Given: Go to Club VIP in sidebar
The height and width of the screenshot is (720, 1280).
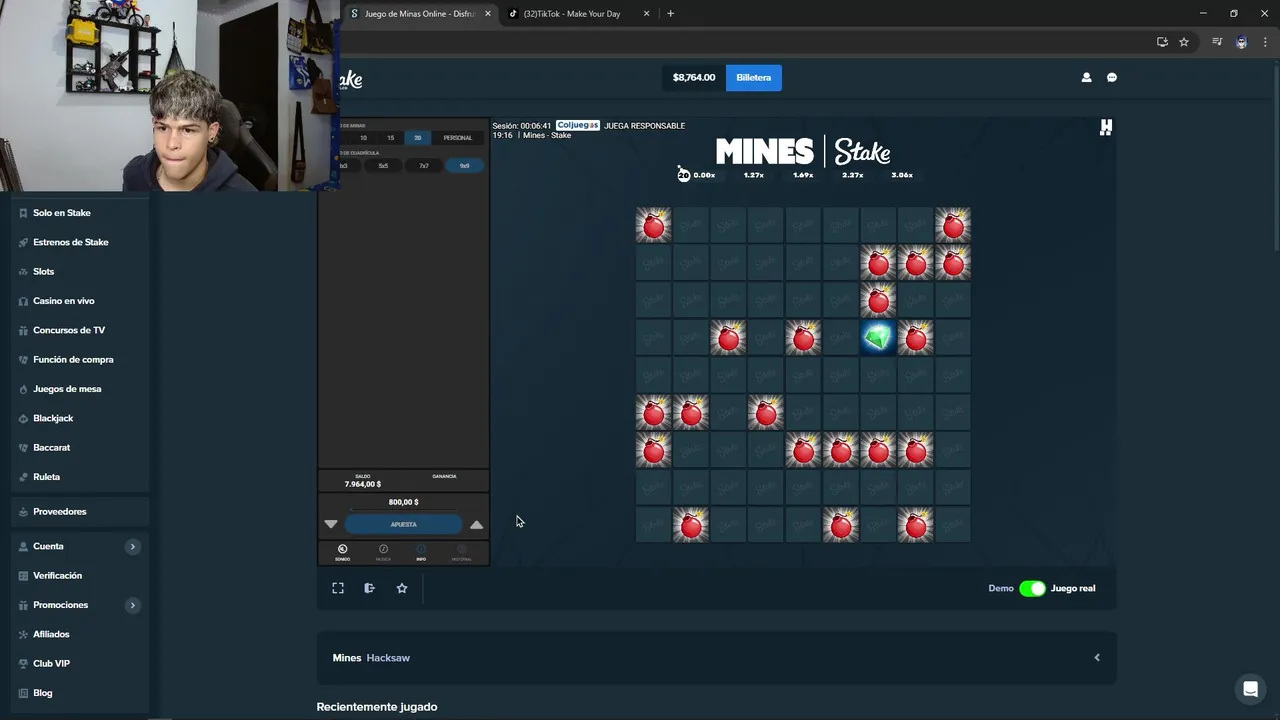Looking at the screenshot, I should [x=52, y=663].
